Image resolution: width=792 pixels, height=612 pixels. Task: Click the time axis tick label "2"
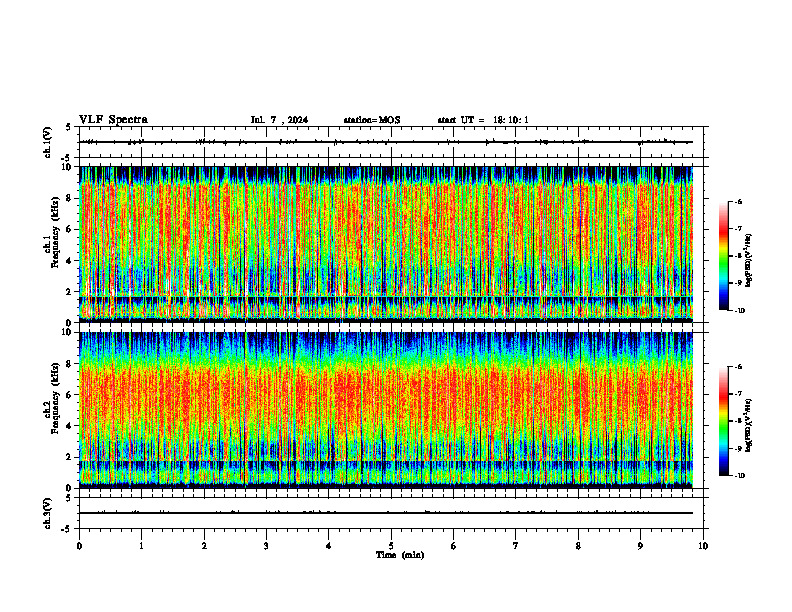[204, 546]
